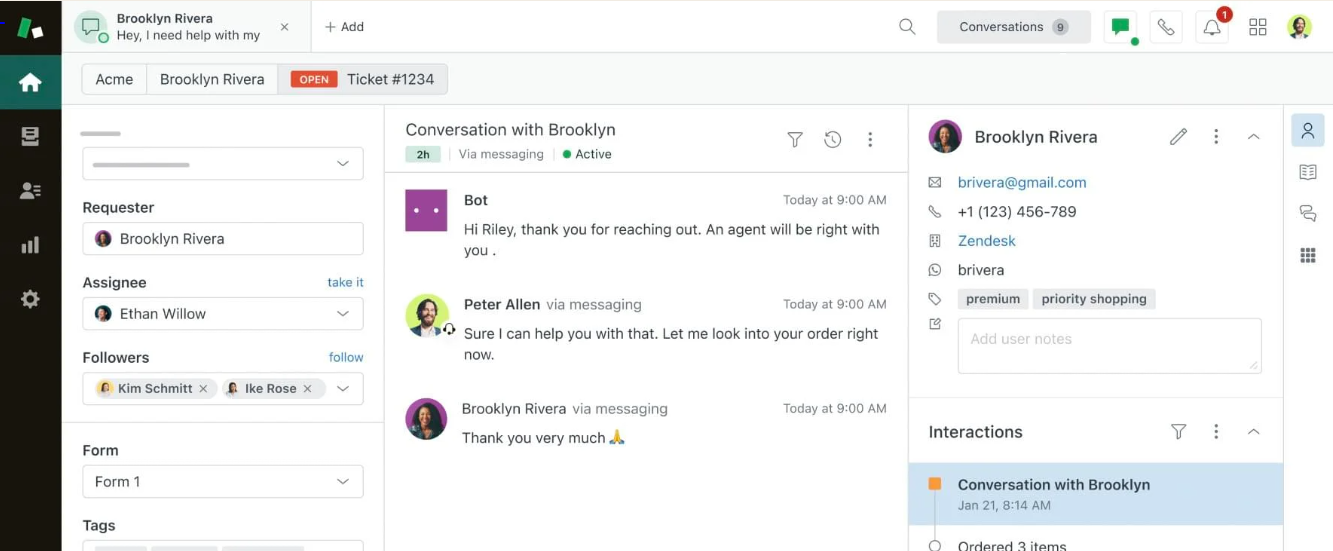Select the Brooklyn Rivera user tab
1333x551 pixels.
[212, 79]
